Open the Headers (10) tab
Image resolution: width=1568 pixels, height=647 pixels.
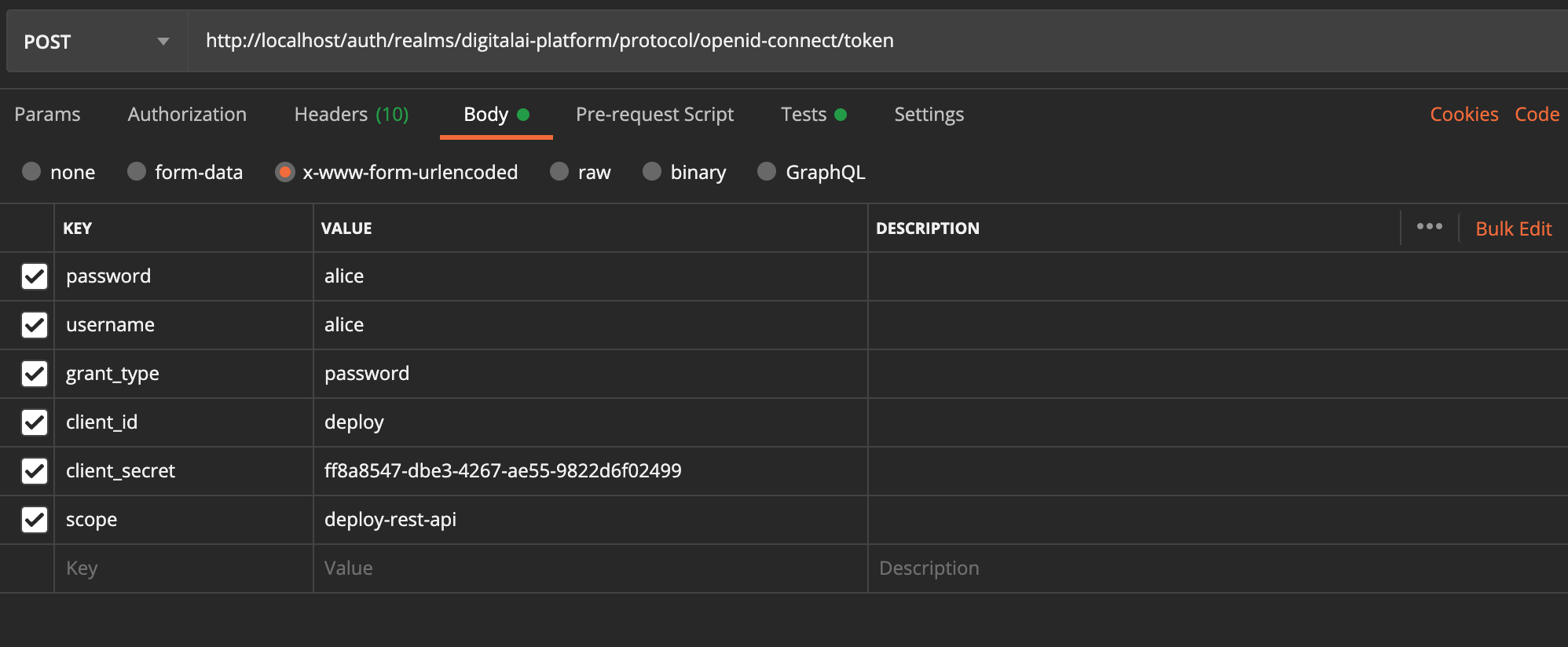[x=351, y=115]
